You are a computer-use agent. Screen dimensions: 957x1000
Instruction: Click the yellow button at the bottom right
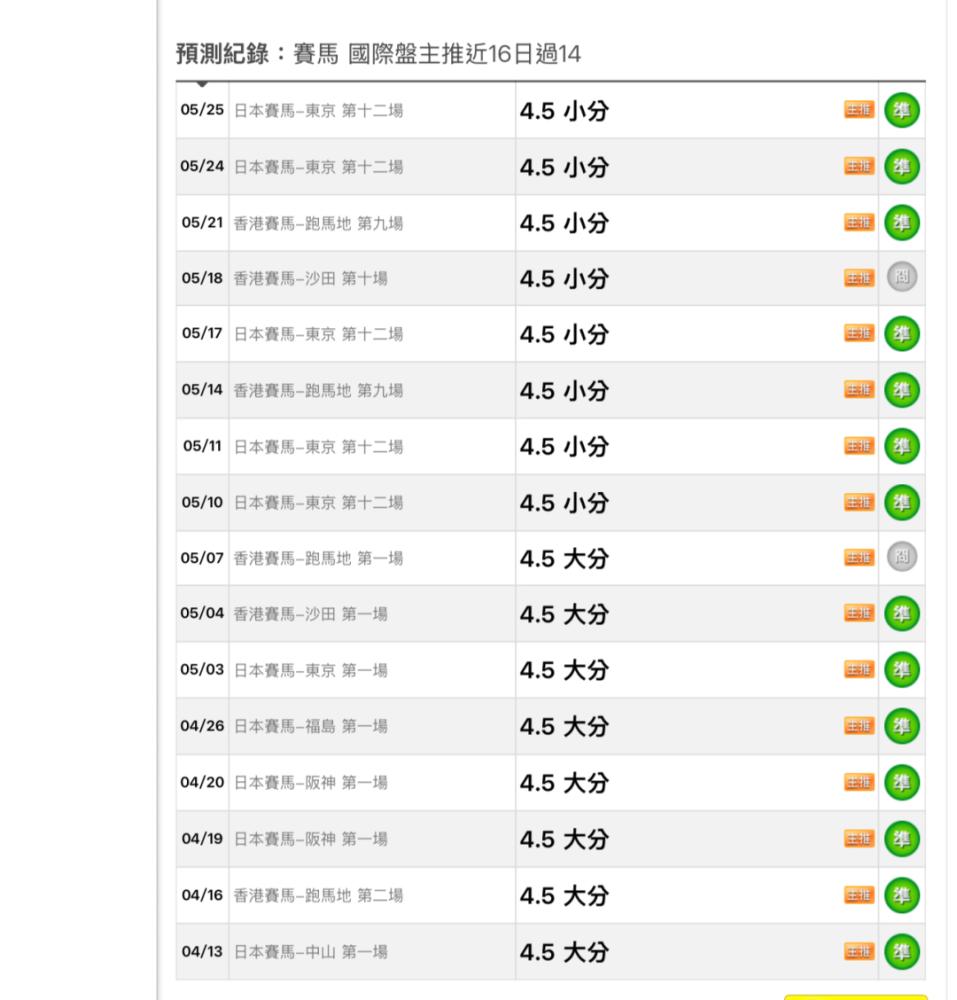pyautogui.click(x=855, y=997)
